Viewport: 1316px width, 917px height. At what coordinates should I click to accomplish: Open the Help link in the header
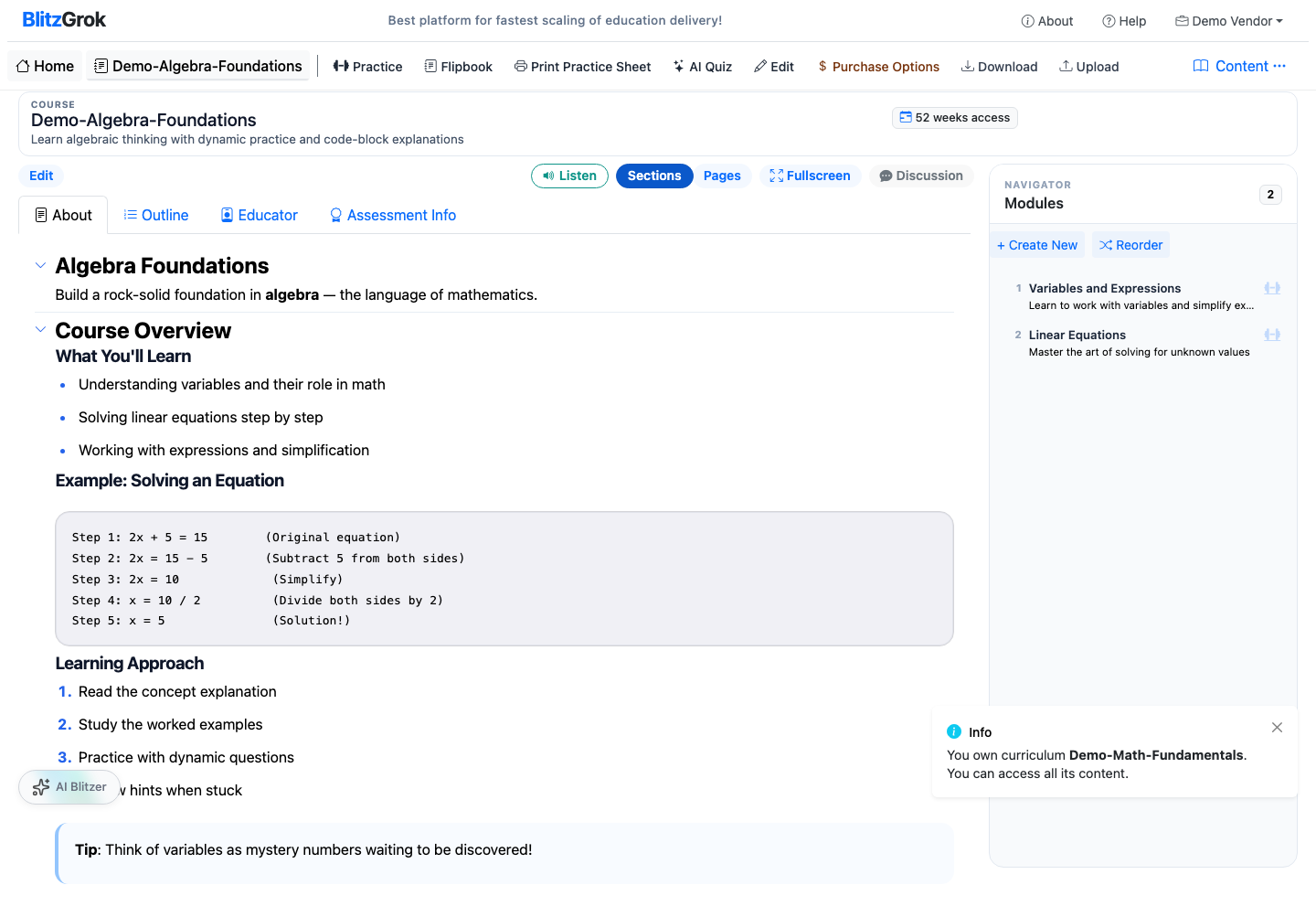coord(1124,21)
